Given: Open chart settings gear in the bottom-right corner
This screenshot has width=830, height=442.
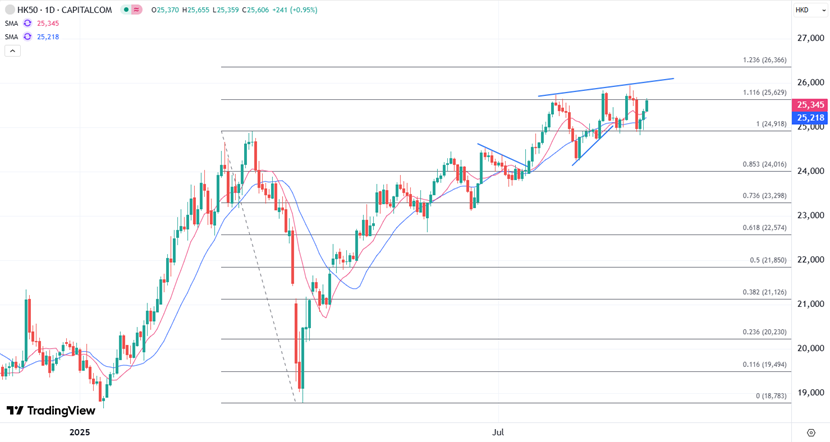Looking at the screenshot, I should [x=811, y=433].
